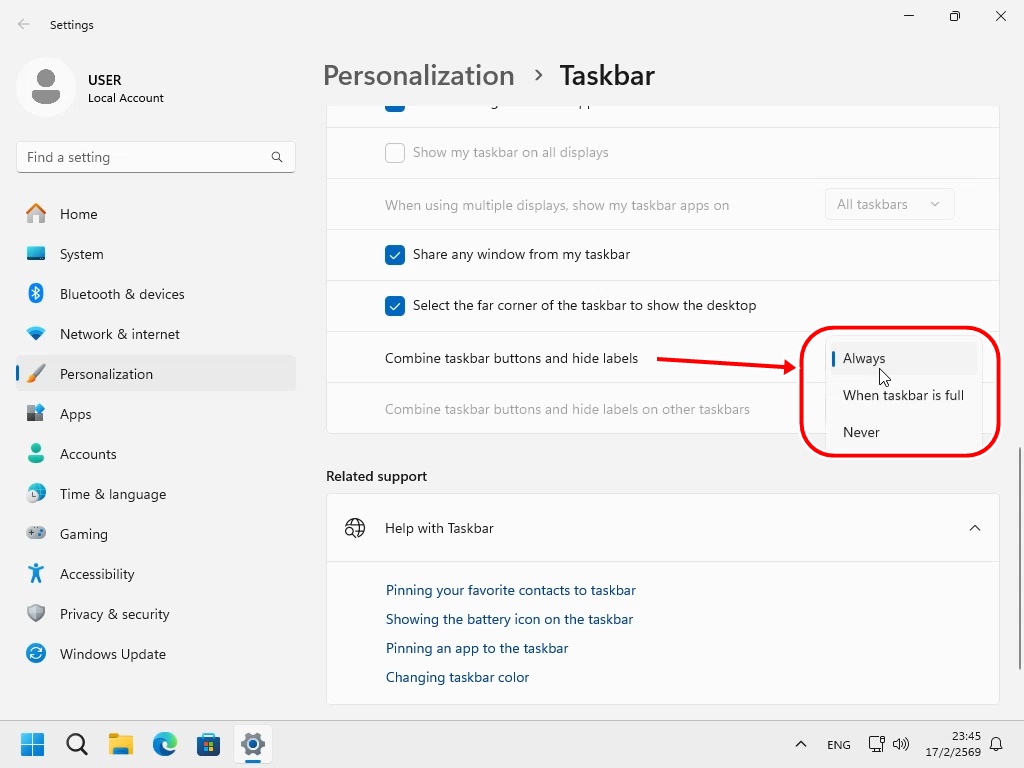Viewport: 1024px width, 768px height.
Task: Click the Accessibility figure icon
Action: pos(36,574)
